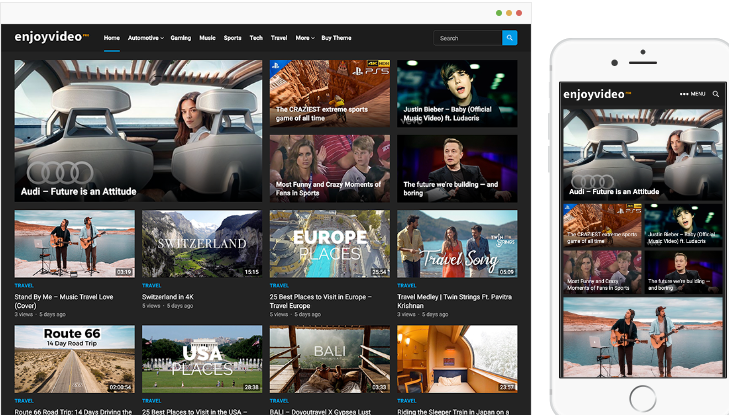Click Route 66 Road Trip title text

(73, 412)
